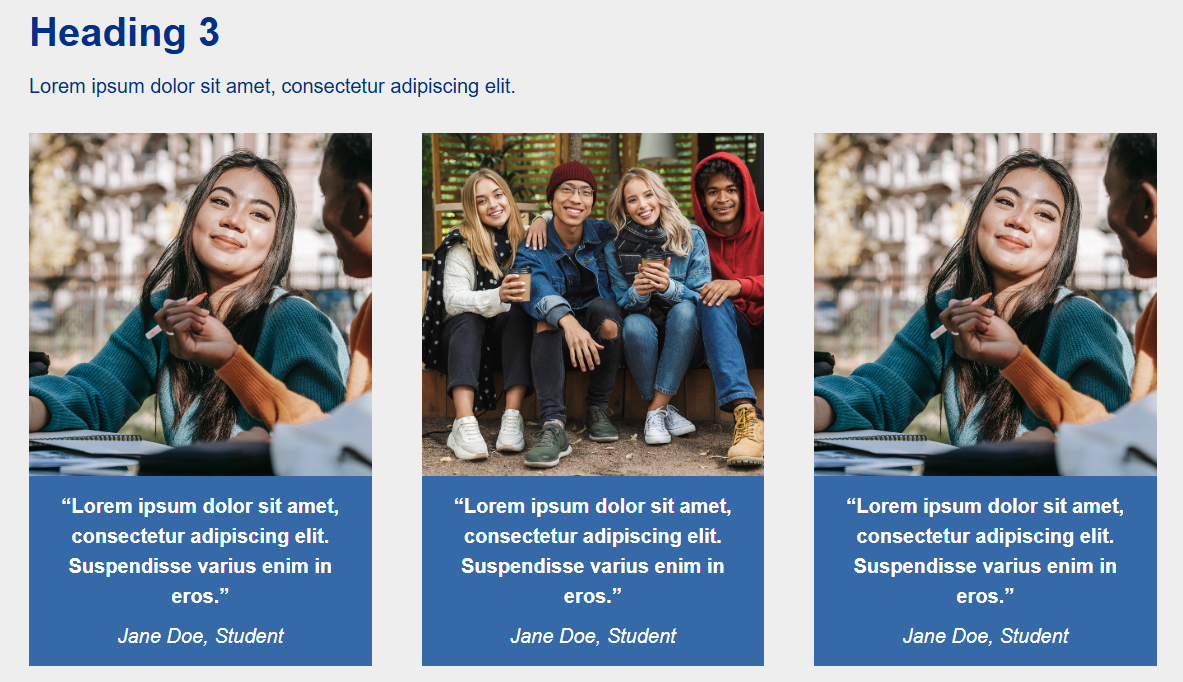The width and height of the screenshot is (1183, 682).
Task: Select Jane Doe, Student under the first card
Action: [x=200, y=636]
